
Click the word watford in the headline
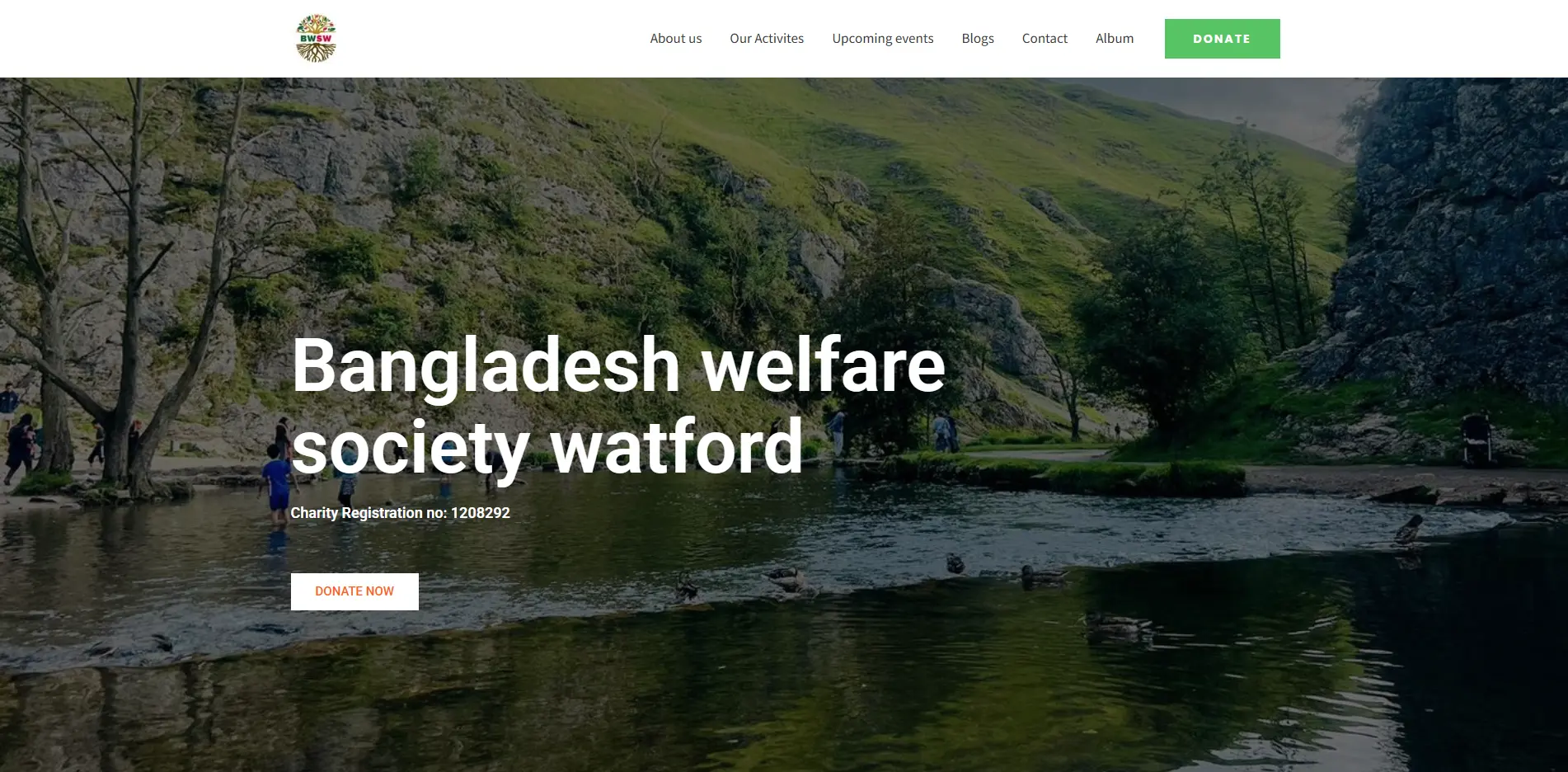coord(676,446)
